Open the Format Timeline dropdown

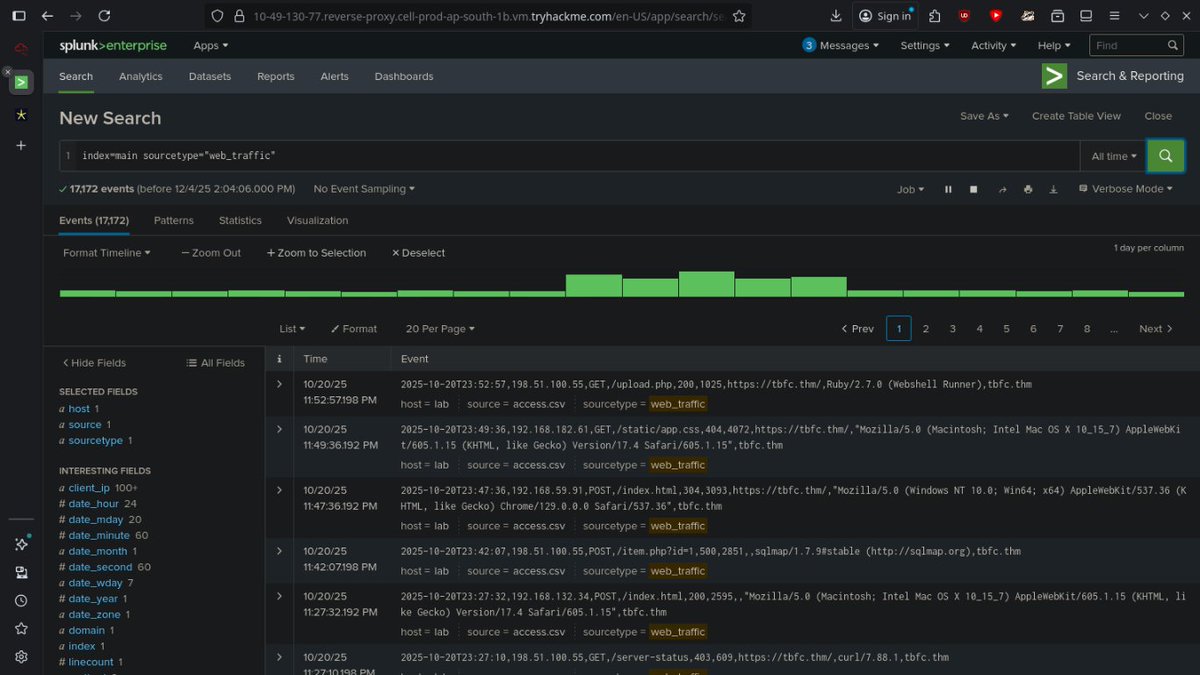(x=107, y=253)
